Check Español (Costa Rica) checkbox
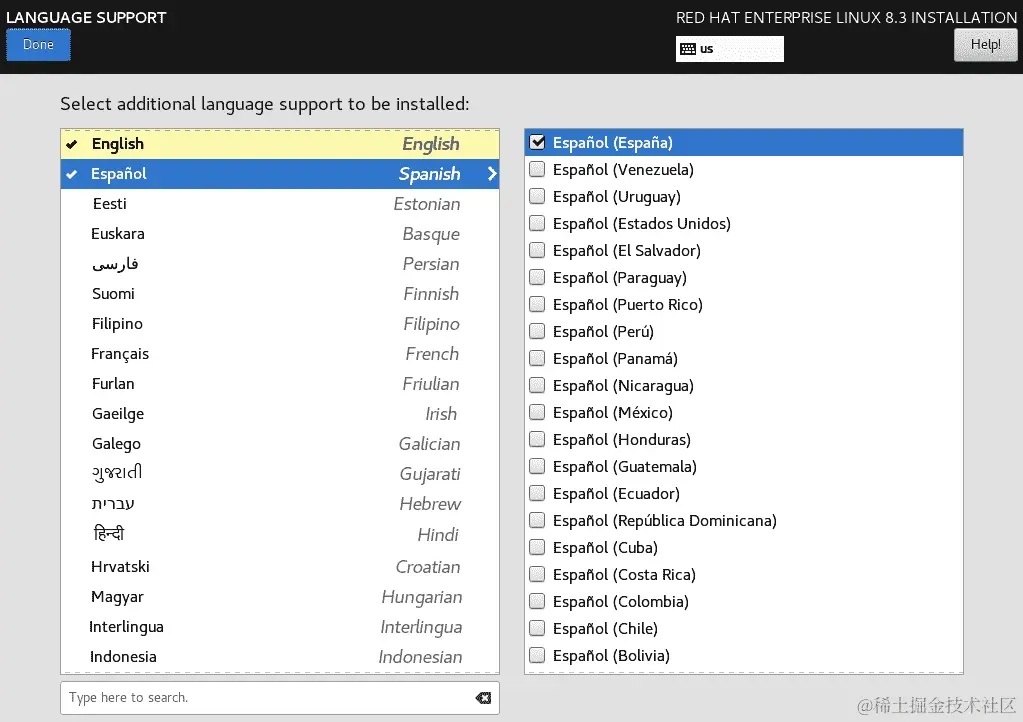Screen dimensions: 1023x722 click(x=537, y=575)
